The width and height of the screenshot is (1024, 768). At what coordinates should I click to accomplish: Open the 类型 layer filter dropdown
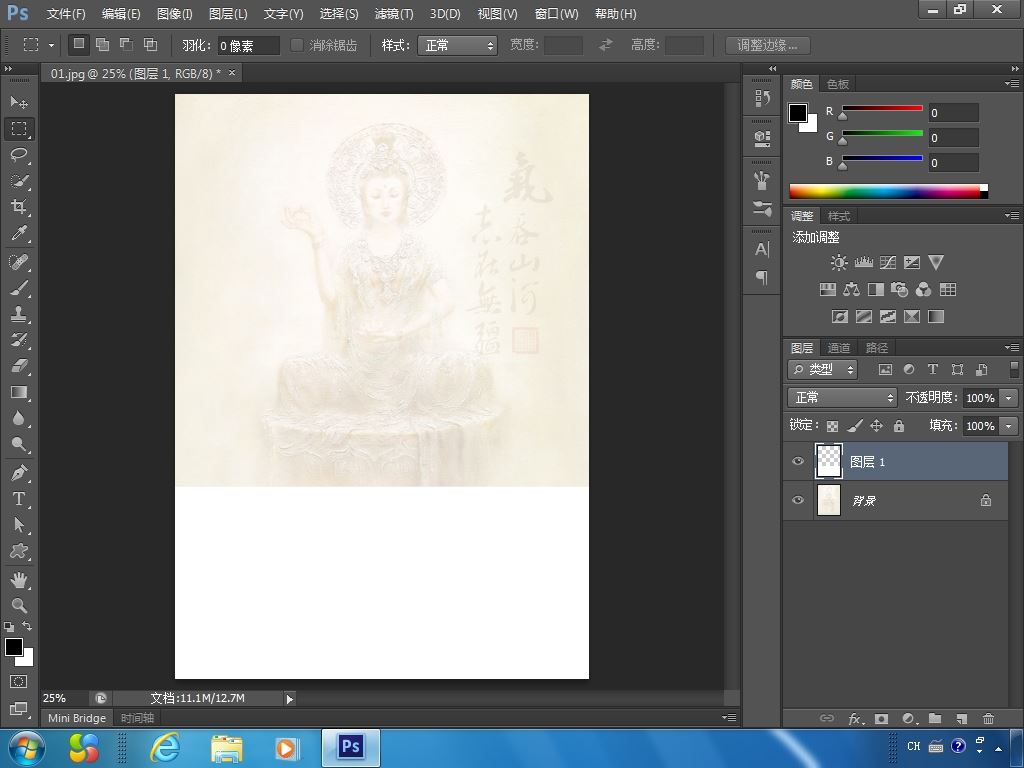tap(822, 370)
